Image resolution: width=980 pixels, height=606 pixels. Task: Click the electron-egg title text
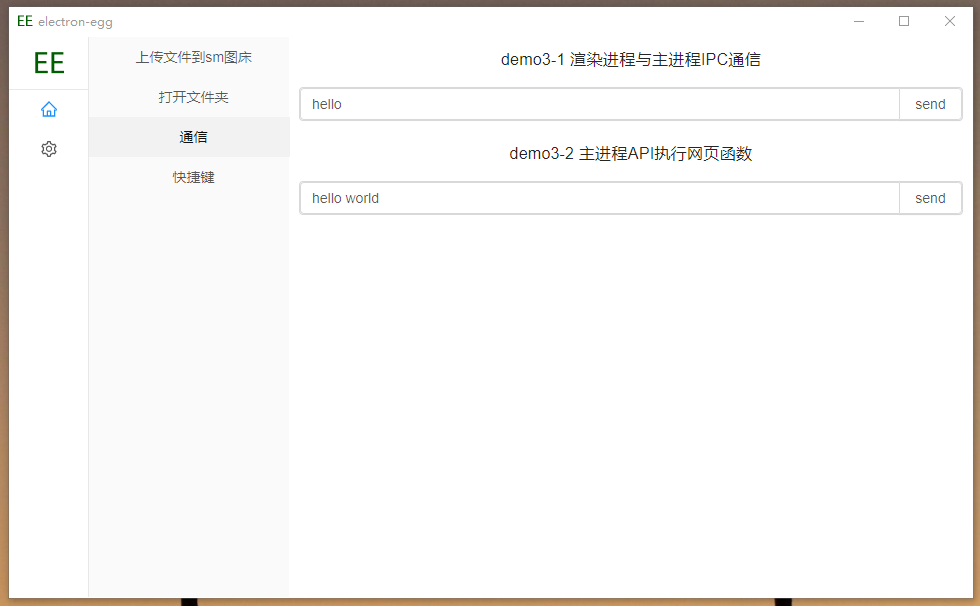pos(75,22)
